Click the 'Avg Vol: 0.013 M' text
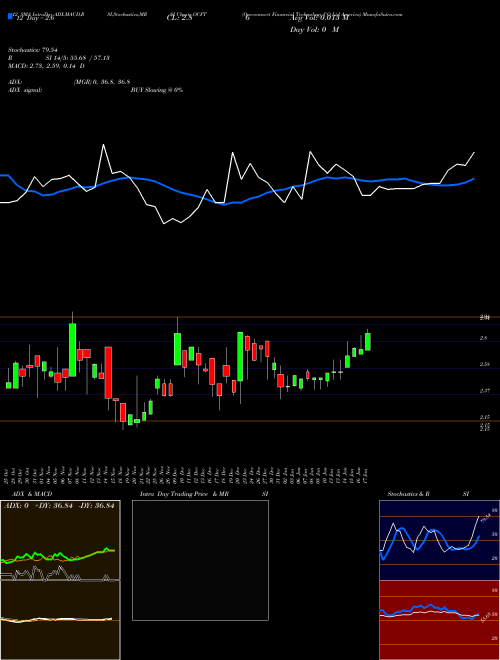The image size is (500, 660). (319, 18)
